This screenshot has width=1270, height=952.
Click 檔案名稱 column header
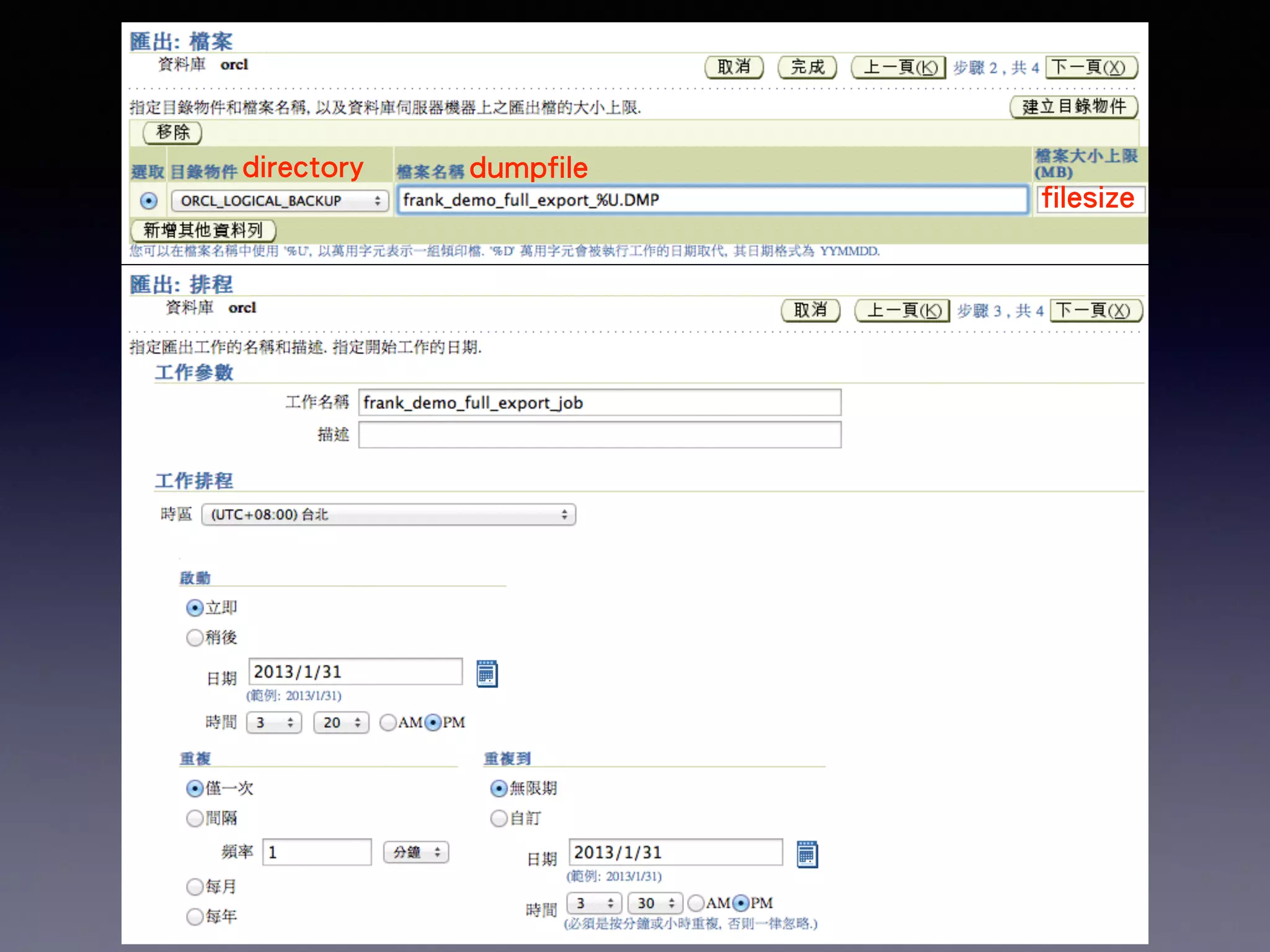pyautogui.click(x=430, y=172)
